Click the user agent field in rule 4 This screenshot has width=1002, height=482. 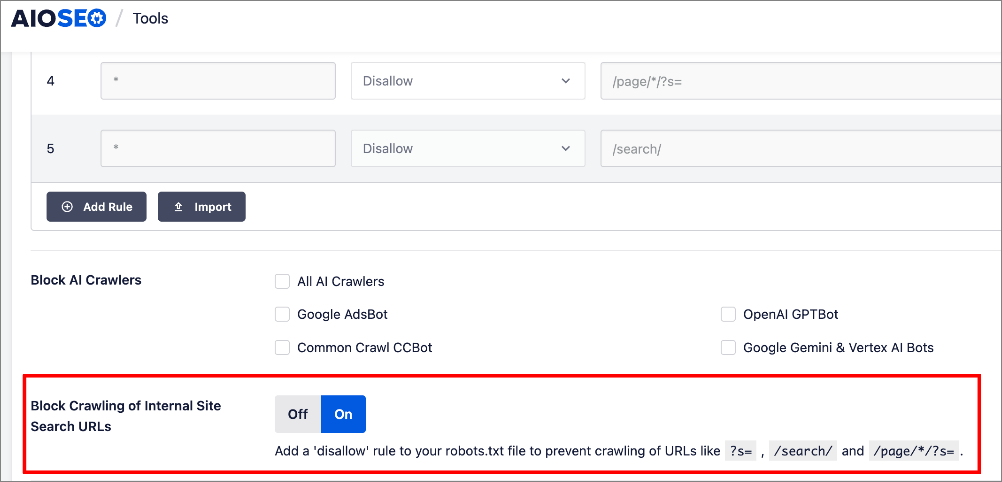(218, 81)
